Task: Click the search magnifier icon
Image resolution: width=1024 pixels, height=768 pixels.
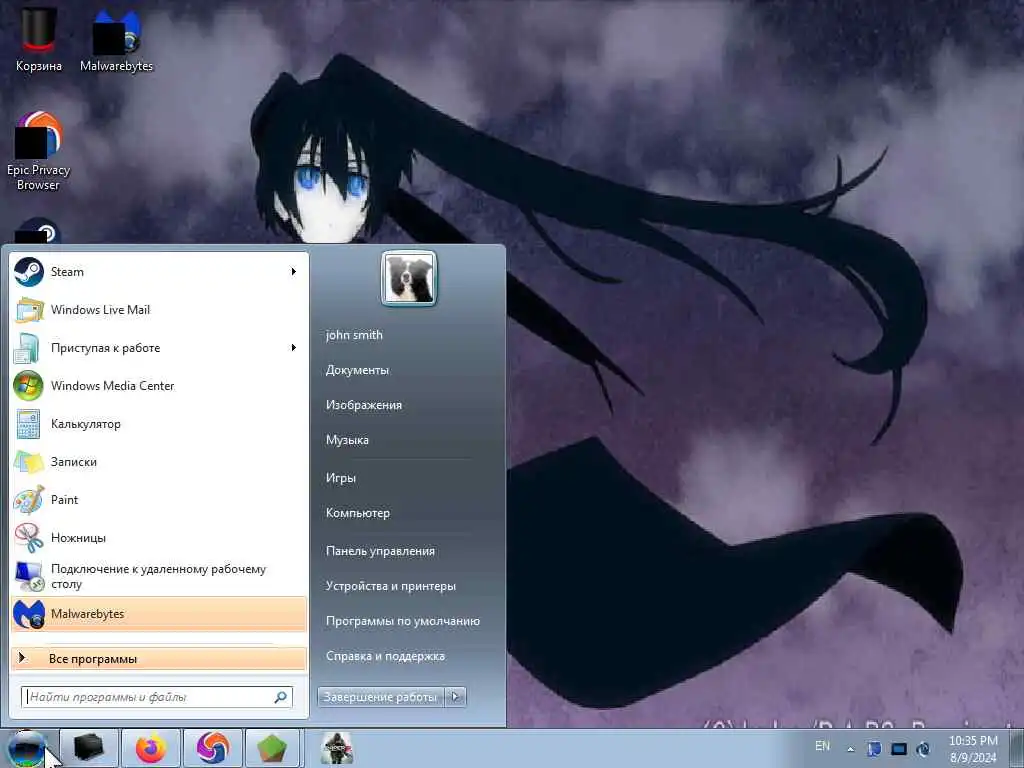Action: (281, 697)
